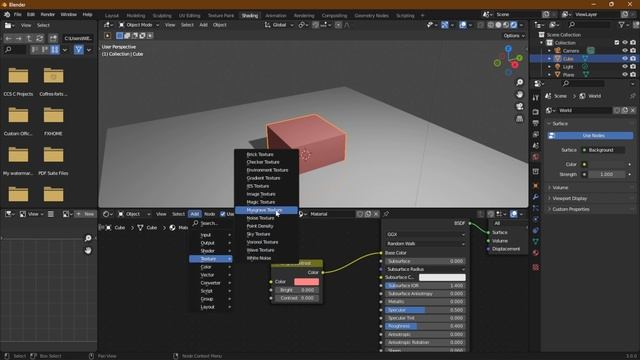Open the Physics properties tab
The width and height of the screenshot is (640, 360).
click(536, 219)
